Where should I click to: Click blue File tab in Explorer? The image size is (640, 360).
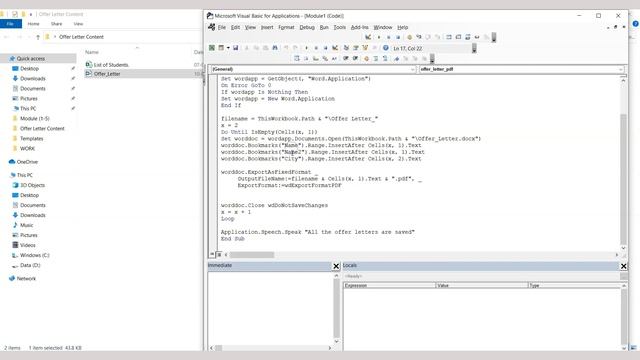click(11, 24)
